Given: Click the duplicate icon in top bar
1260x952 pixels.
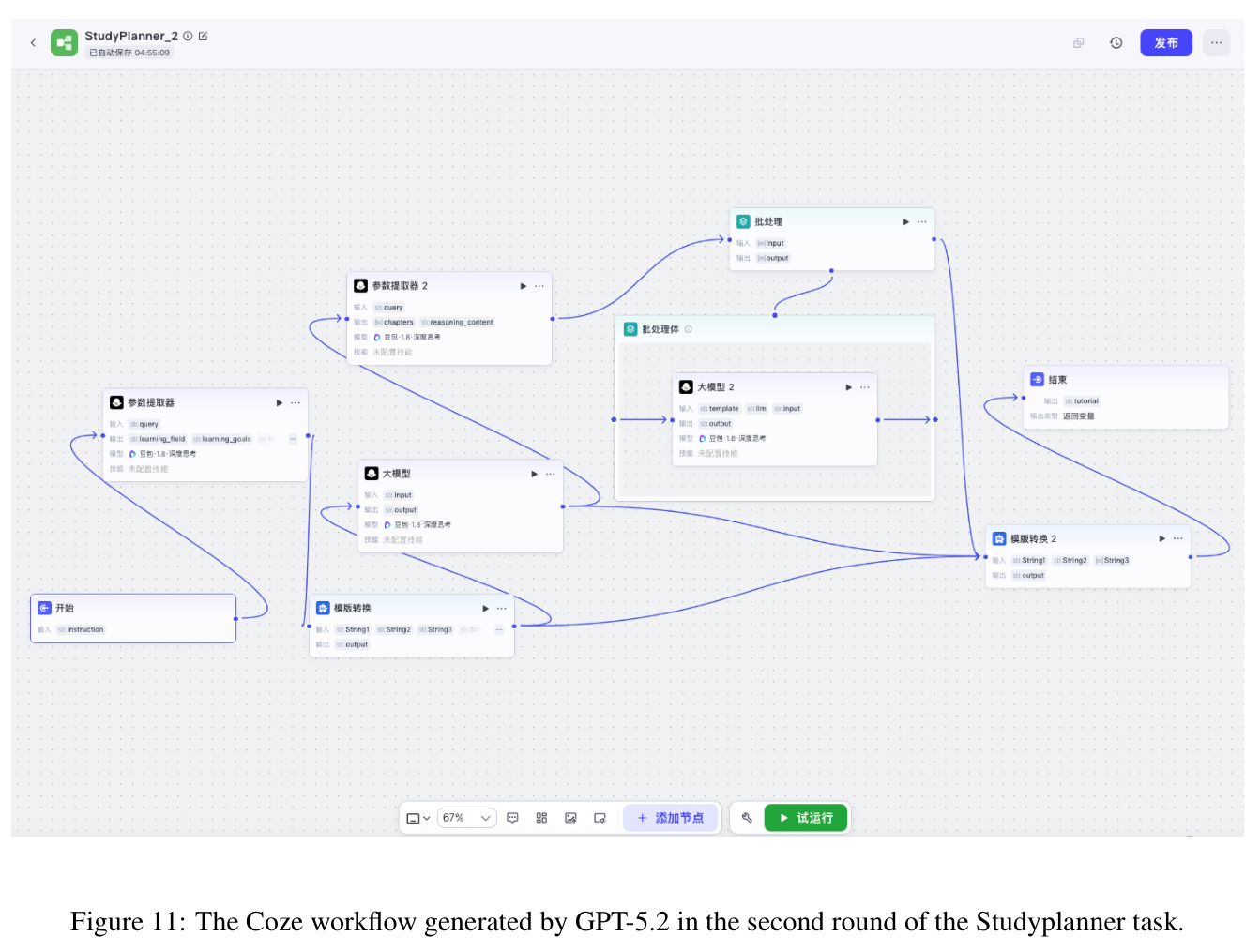Looking at the screenshot, I should coord(1079,42).
